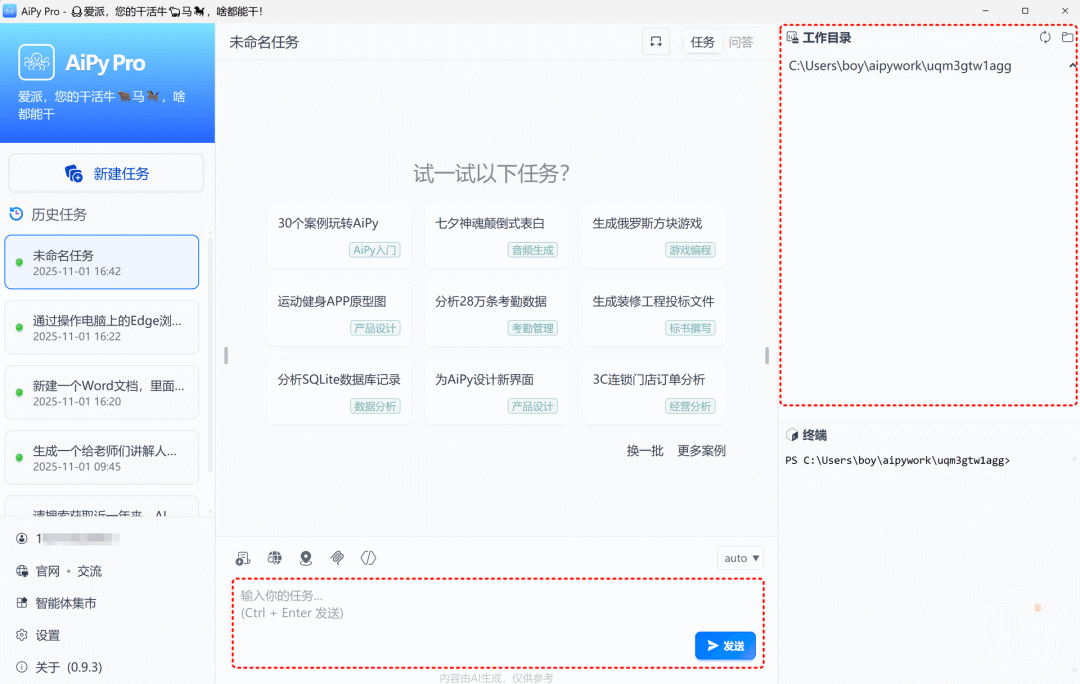
Task: Click the history list scrollbar
Action: 210,355
